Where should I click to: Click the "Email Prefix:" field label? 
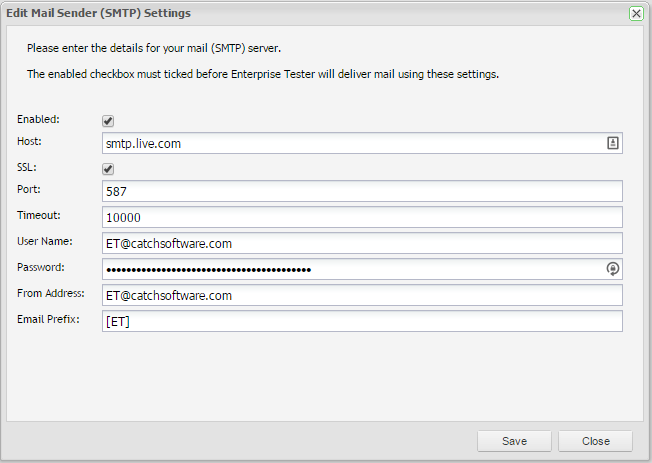48,319
